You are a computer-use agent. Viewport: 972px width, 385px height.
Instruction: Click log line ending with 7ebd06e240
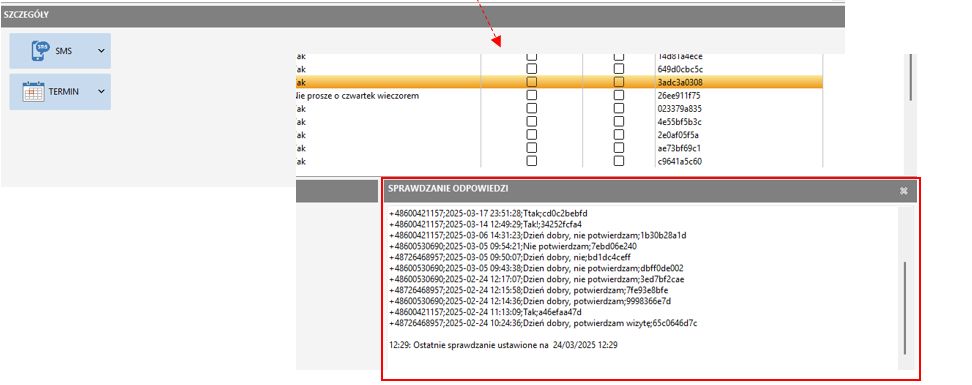[x=513, y=246]
